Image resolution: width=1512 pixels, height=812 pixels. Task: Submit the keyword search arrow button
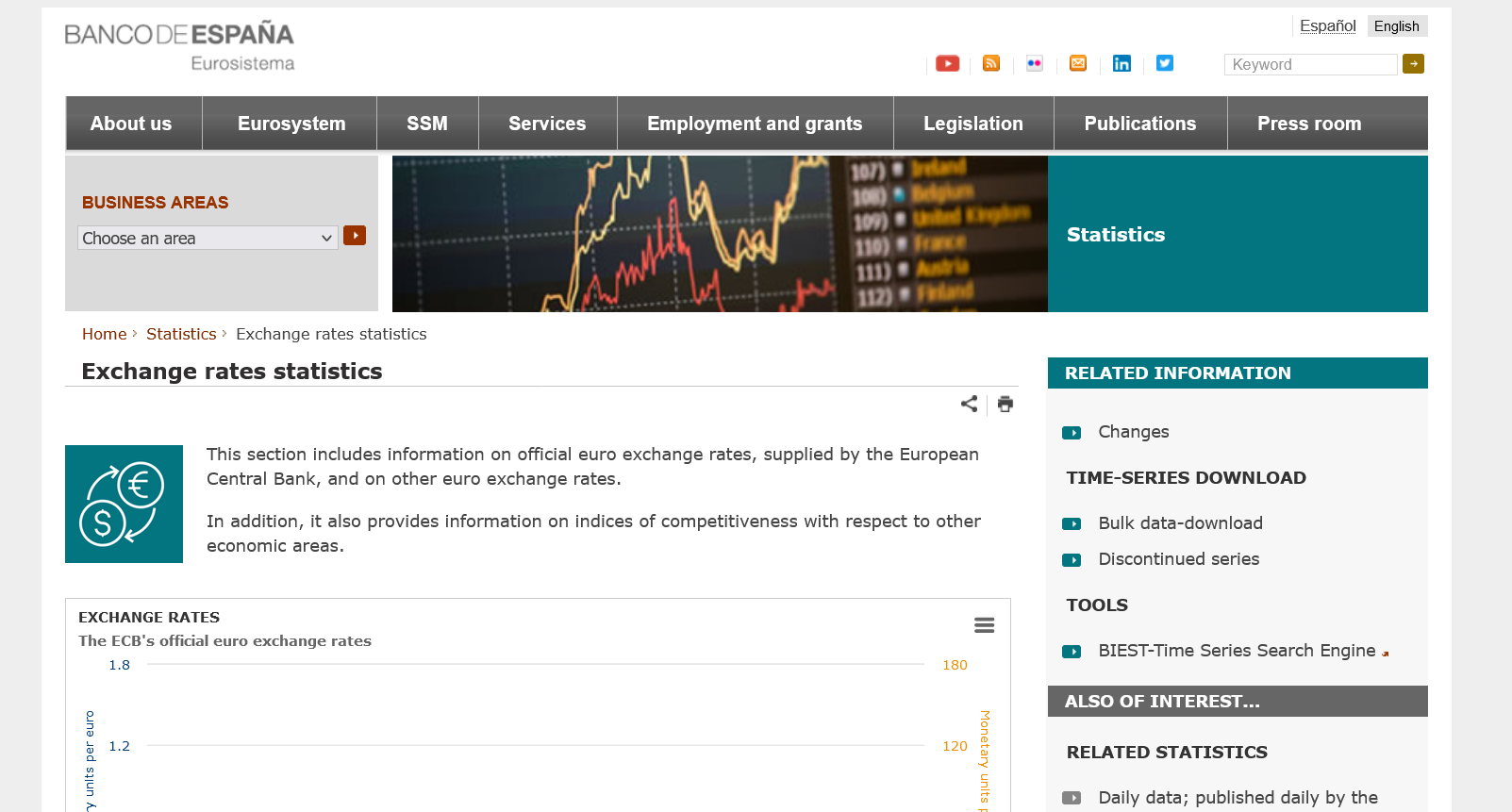tap(1413, 64)
